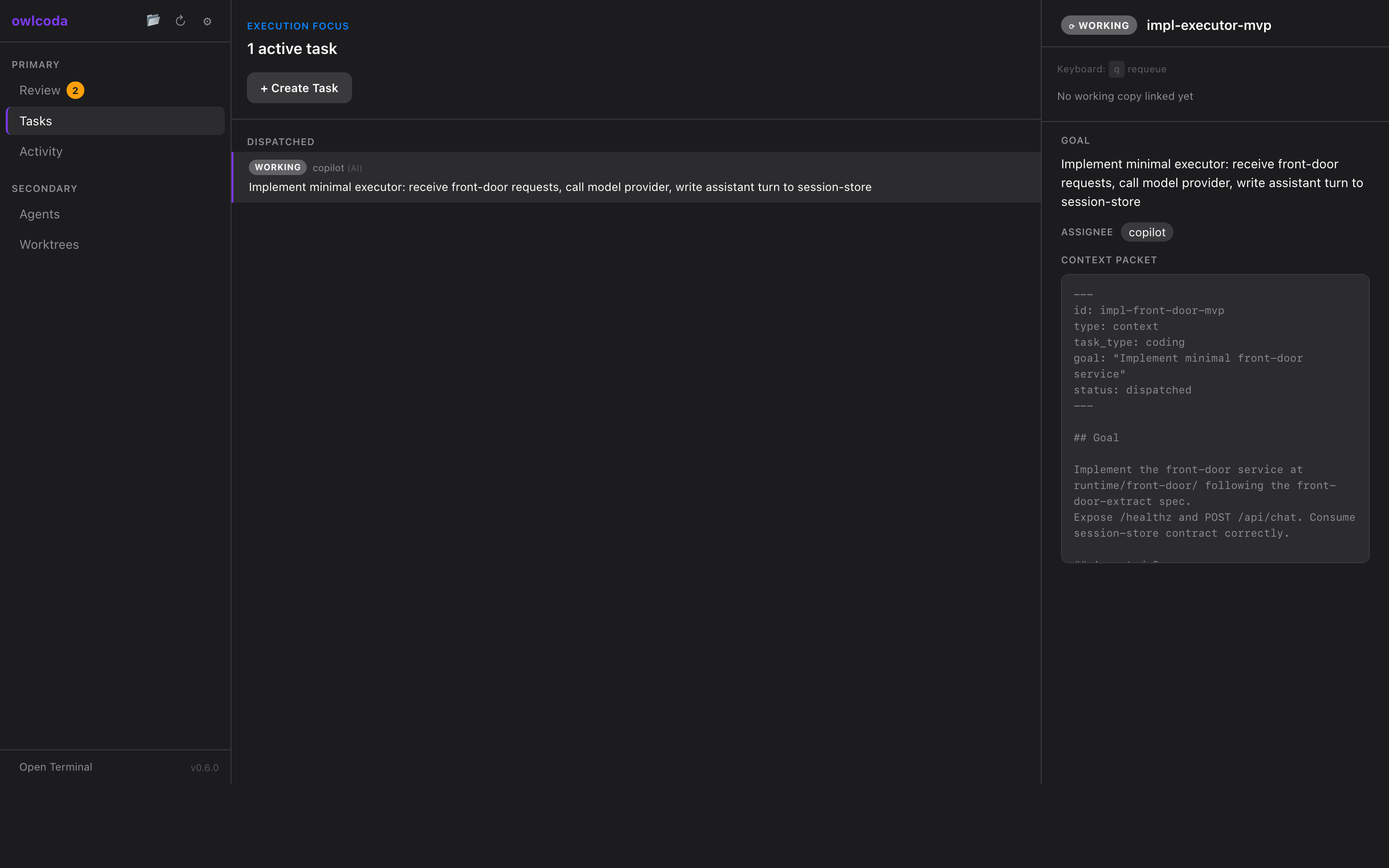The width and height of the screenshot is (1389, 868).
Task: Switch to the Review section
Action: (x=39, y=90)
